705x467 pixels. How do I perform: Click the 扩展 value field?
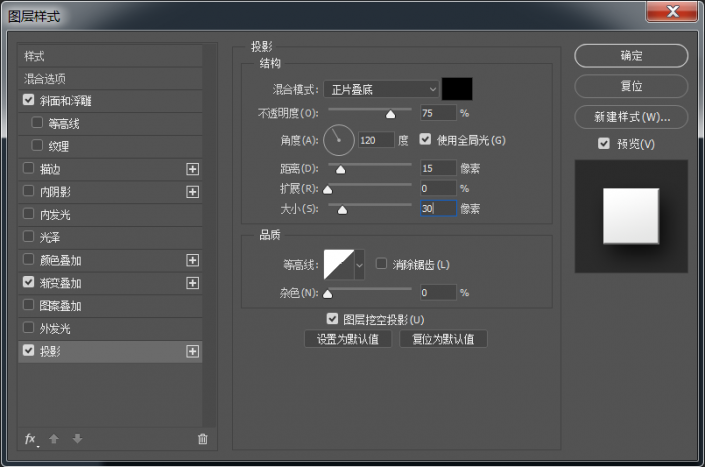click(438, 188)
